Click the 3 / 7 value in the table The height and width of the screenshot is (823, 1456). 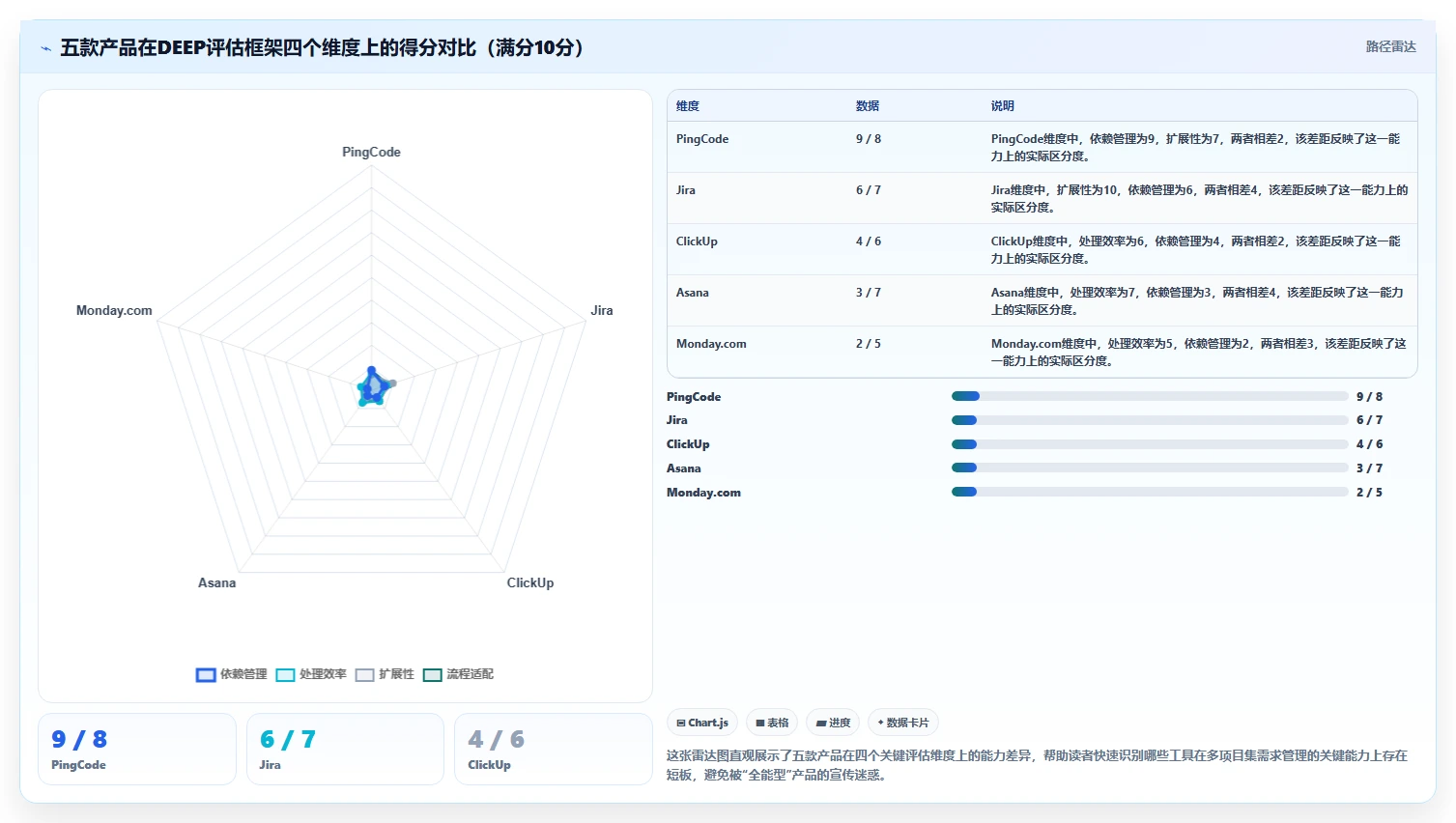pos(869,293)
